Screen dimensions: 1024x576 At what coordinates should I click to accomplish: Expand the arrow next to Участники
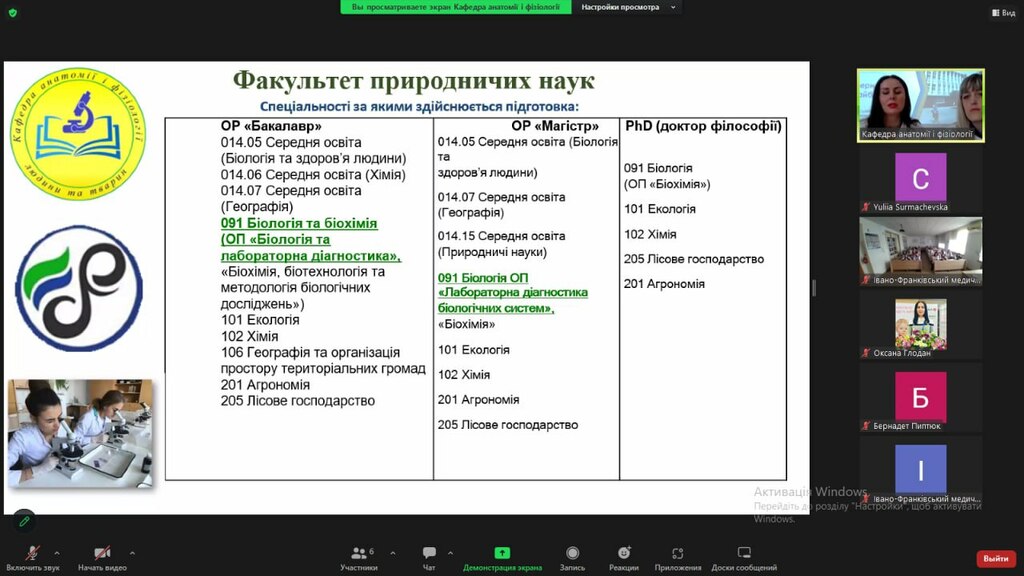point(392,552)
